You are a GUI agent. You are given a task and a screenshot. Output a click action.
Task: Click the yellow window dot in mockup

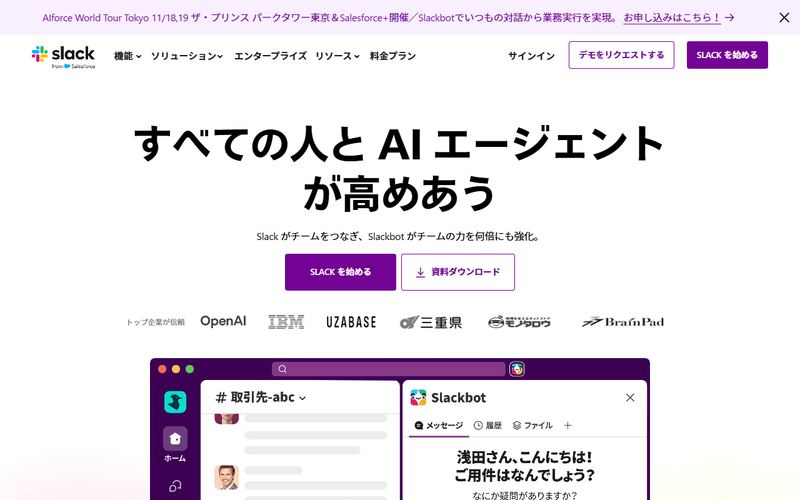pos(176,369)
